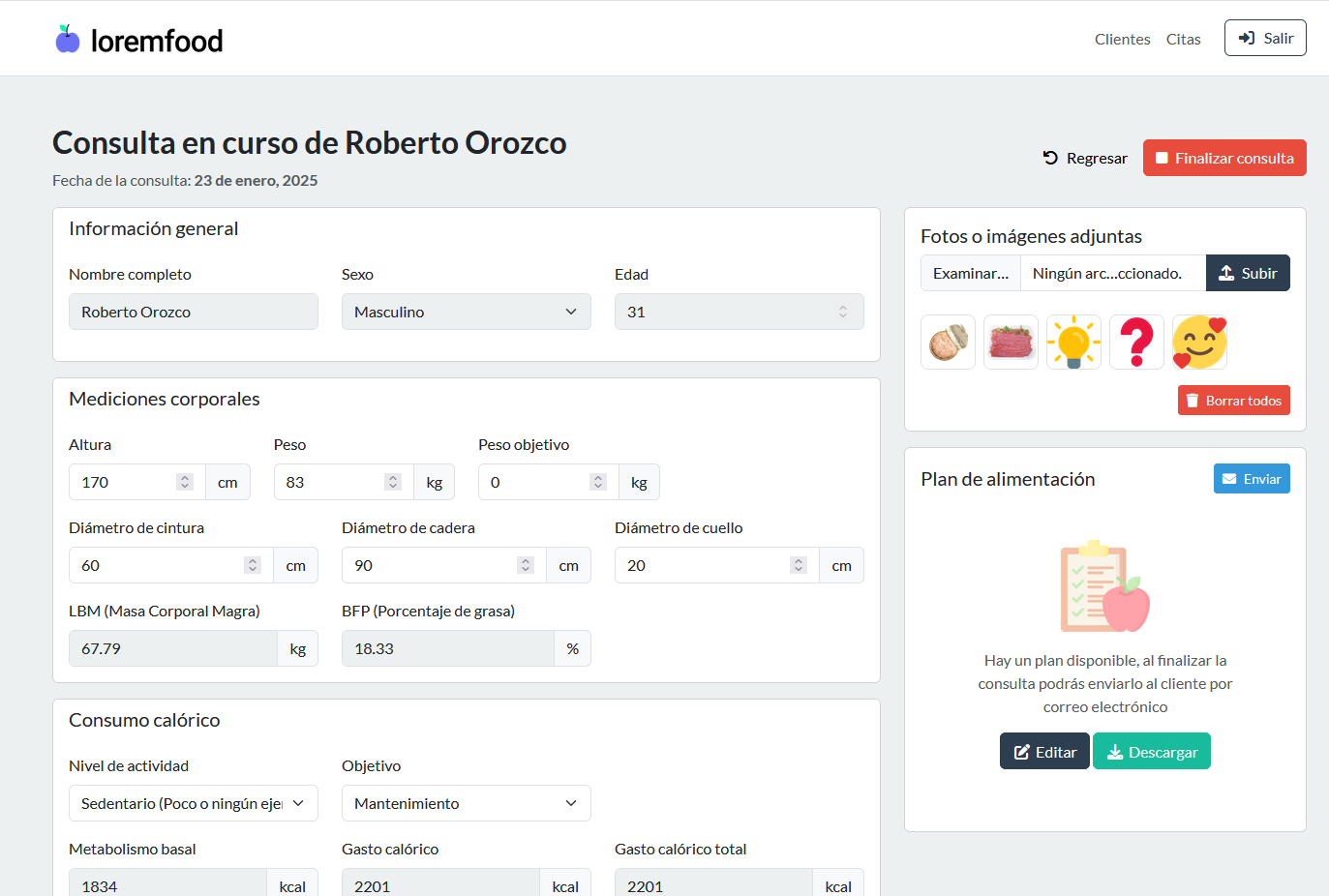
Task: Expand the Sexo dropdown
Action: pos(466,313)
